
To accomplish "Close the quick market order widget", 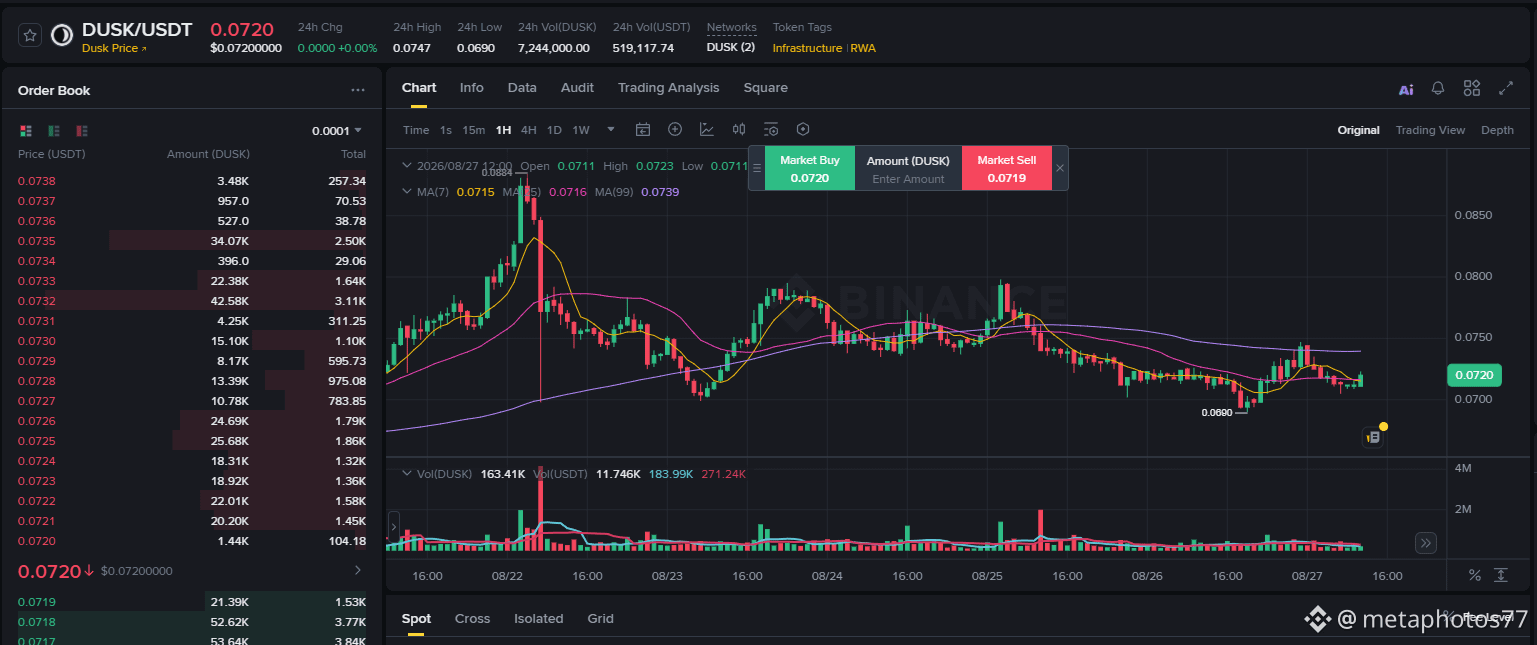I will click(1060, 168).
